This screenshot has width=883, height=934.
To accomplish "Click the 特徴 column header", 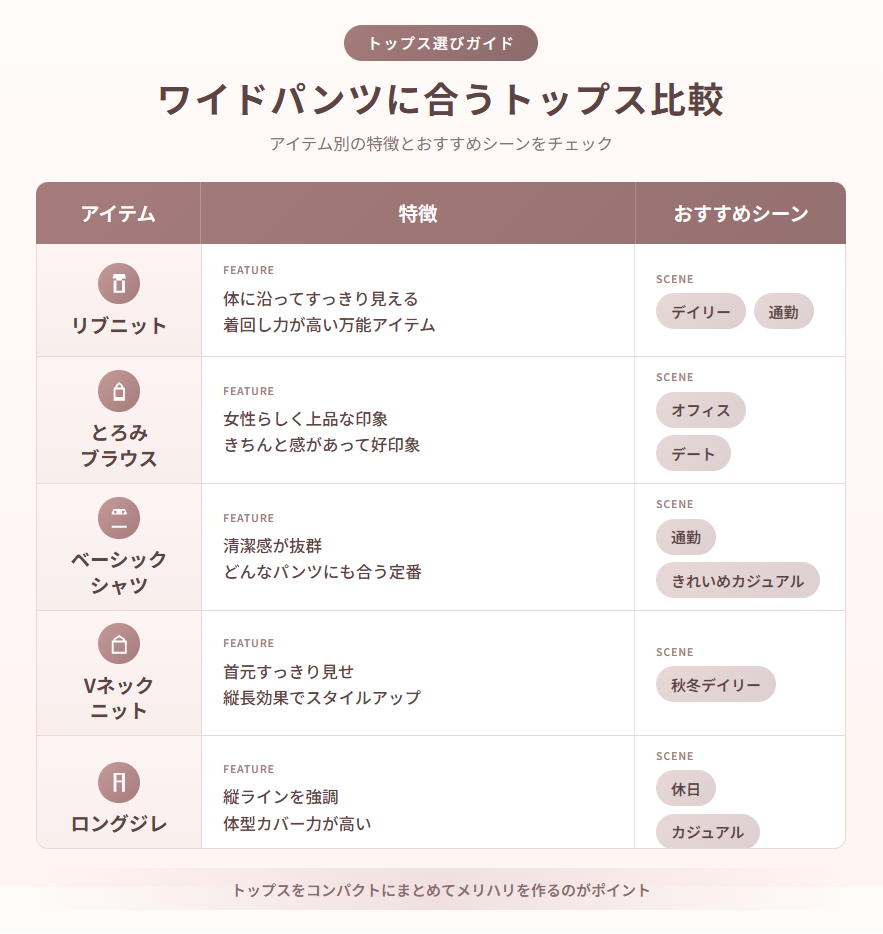I will click(x=418, y=214).
